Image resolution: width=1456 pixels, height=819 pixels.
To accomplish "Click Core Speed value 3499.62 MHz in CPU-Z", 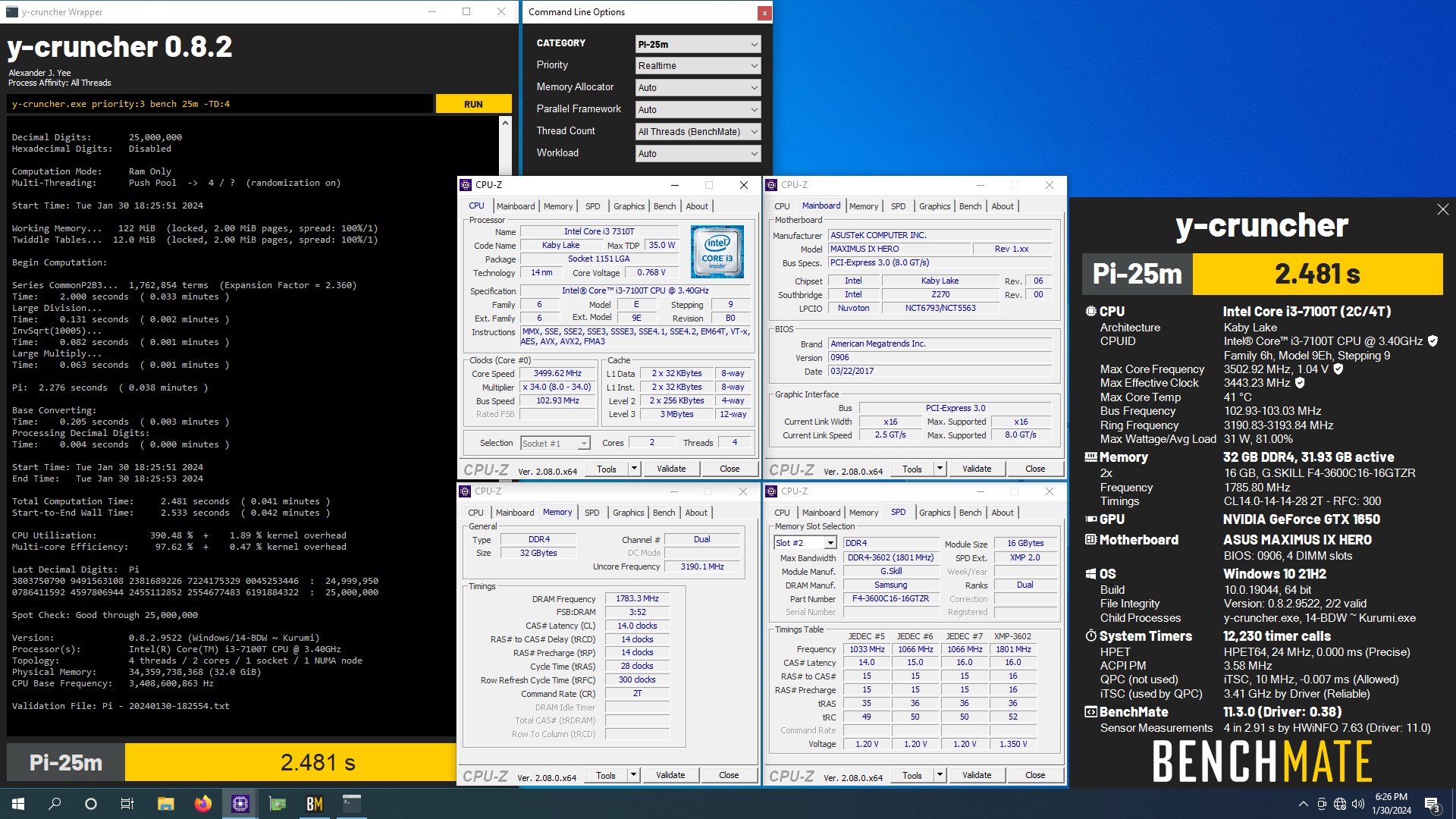I will coord(557,374).
